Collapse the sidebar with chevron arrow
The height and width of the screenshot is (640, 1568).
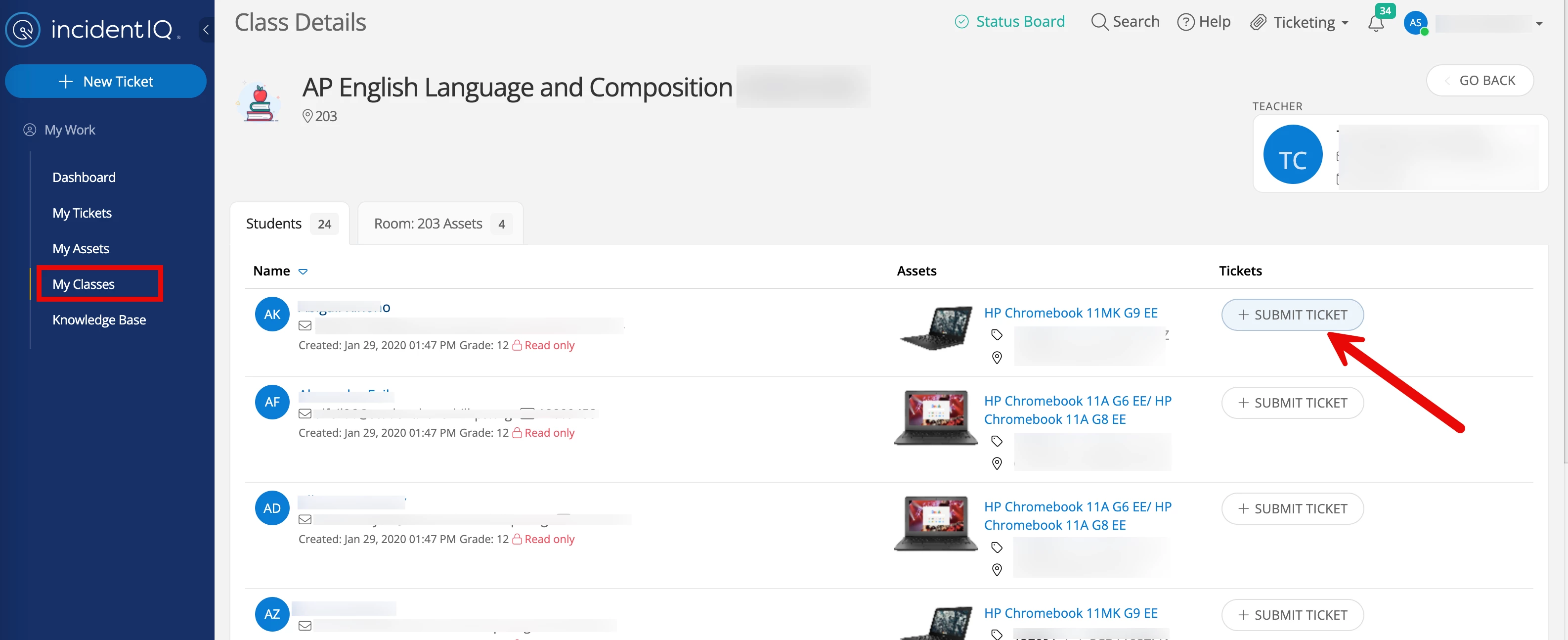coord(206,29)
